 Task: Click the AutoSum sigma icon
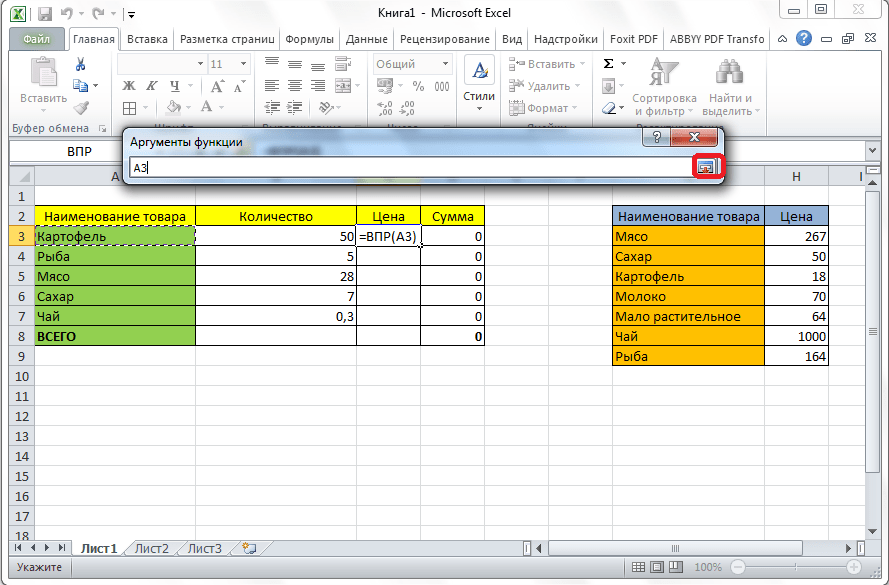(x=608, y=65)
